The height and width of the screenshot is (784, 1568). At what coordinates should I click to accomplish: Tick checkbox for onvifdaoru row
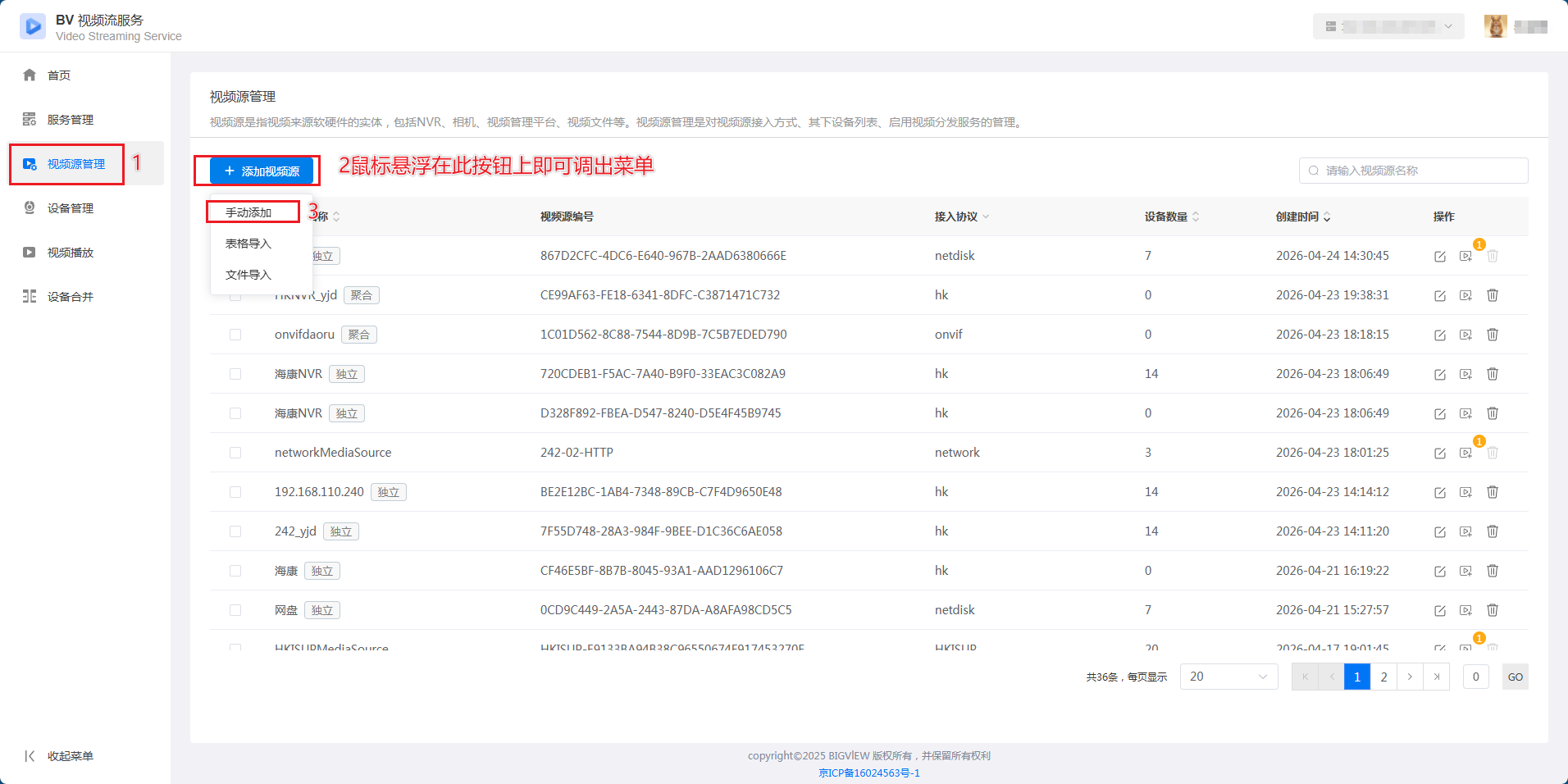pyautogui.click(x=235, y=335)
